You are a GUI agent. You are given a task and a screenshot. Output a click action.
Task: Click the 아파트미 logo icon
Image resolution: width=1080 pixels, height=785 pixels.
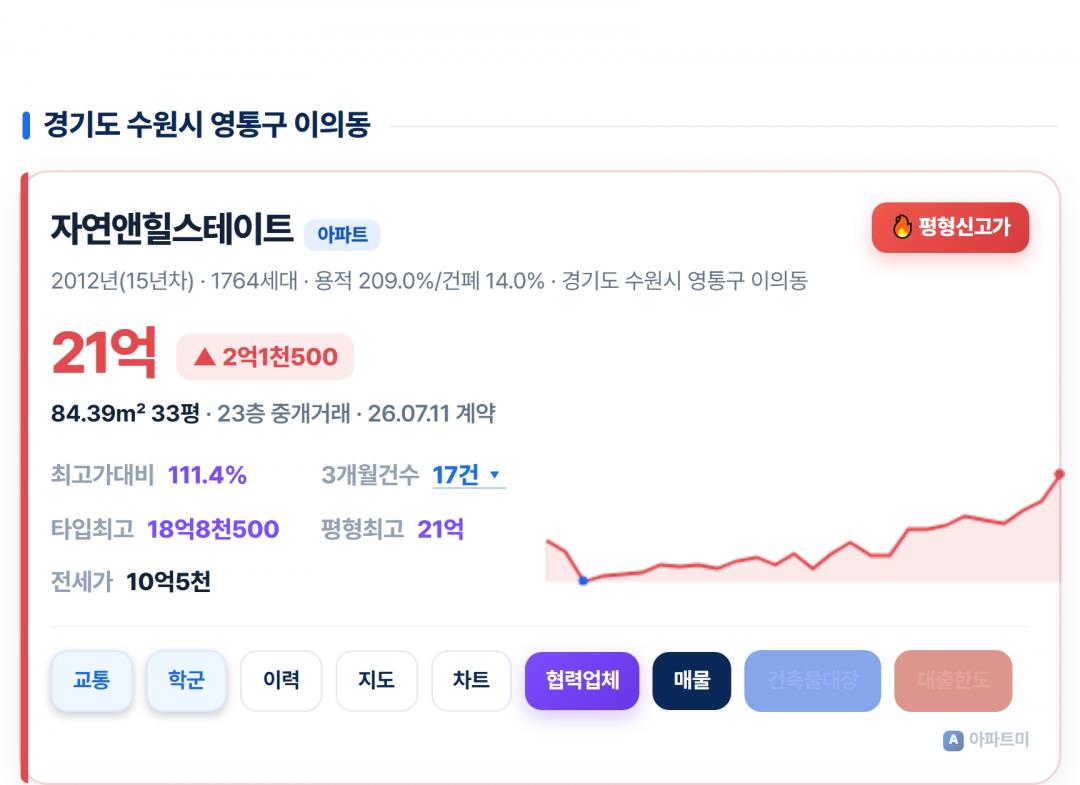click(953, 740)
